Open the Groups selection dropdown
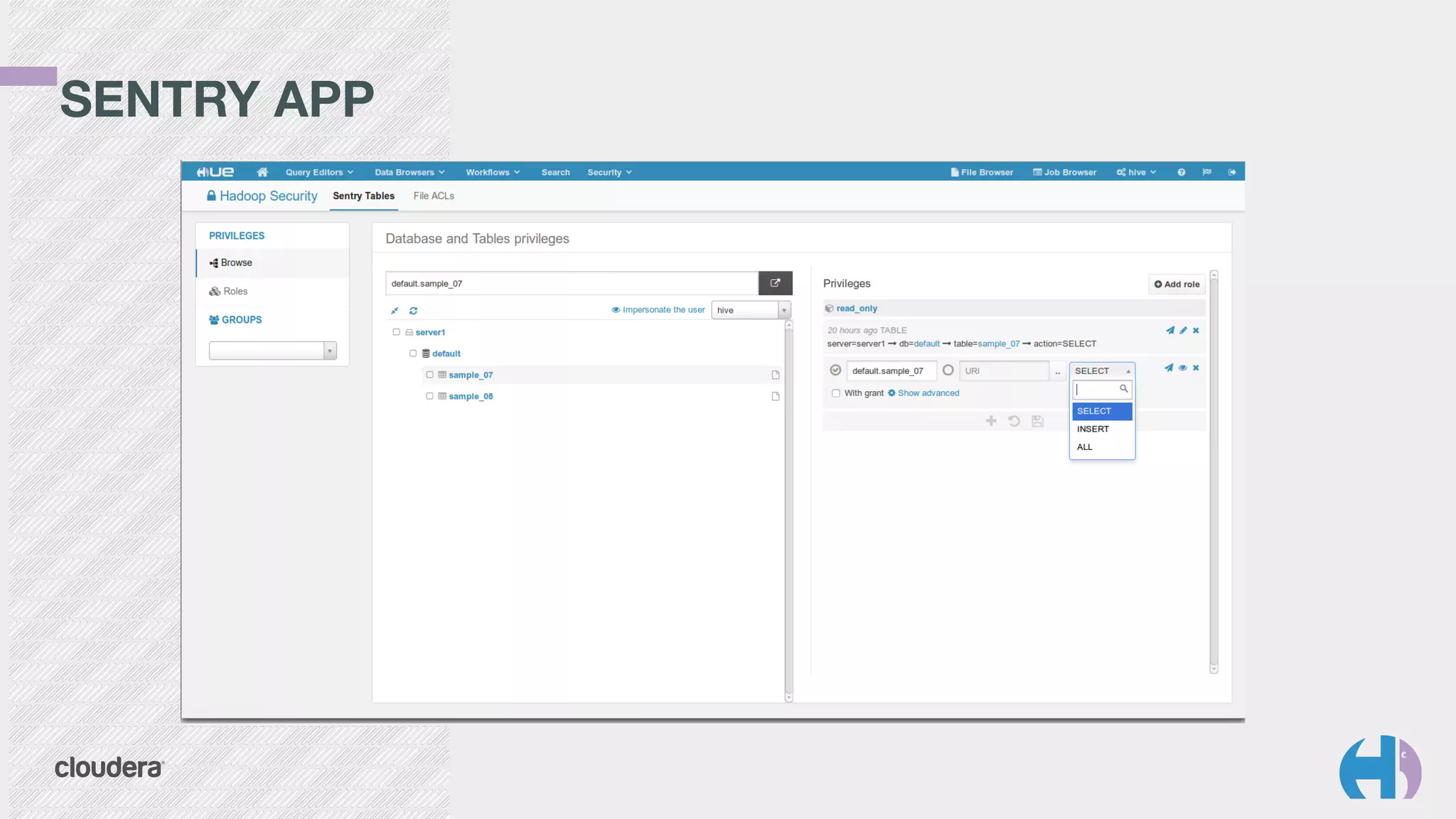Screen dimensions: 1456x819 click(x=272, y=350)
